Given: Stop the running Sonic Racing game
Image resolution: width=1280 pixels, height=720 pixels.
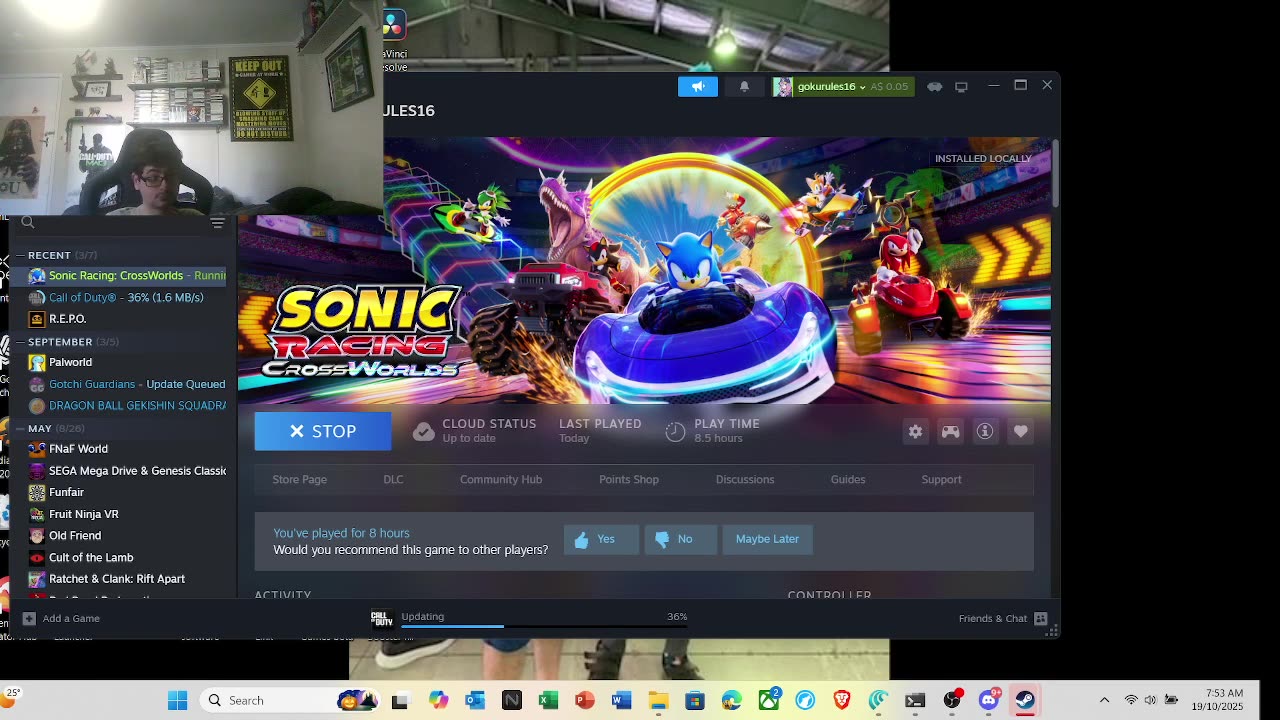Looking at the screenshot, I should click(x=323, y=431).
